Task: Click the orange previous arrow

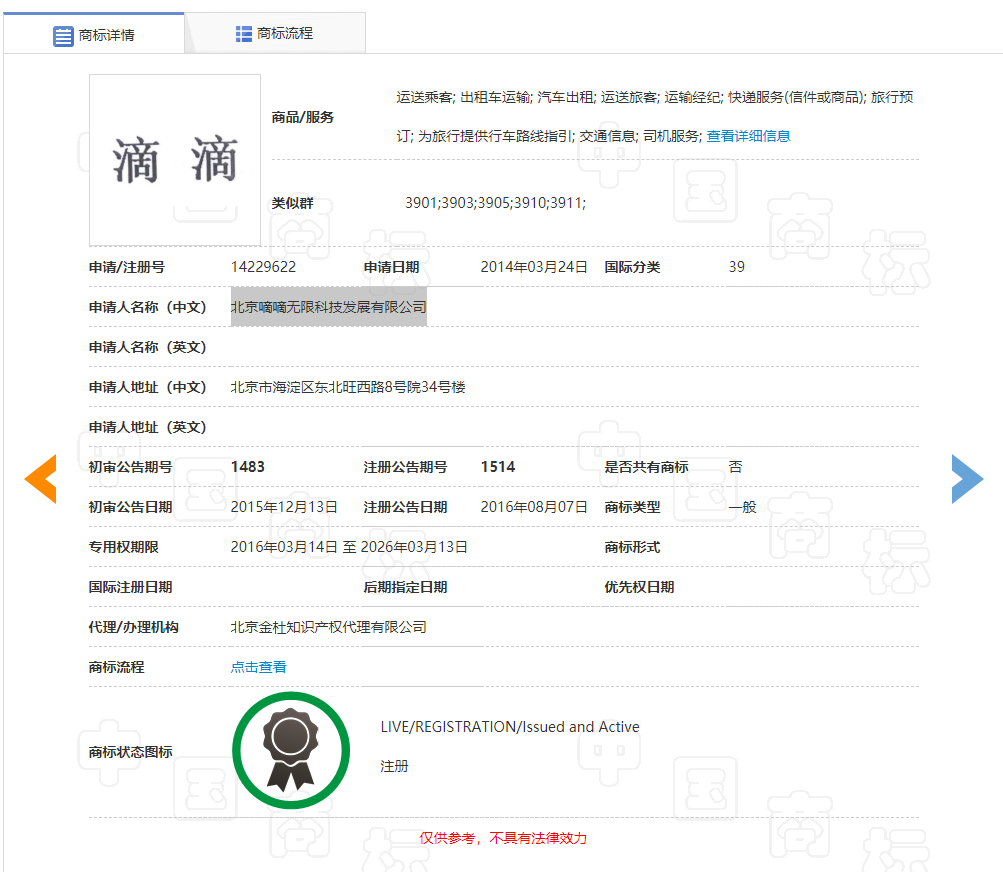Action: 40,478
